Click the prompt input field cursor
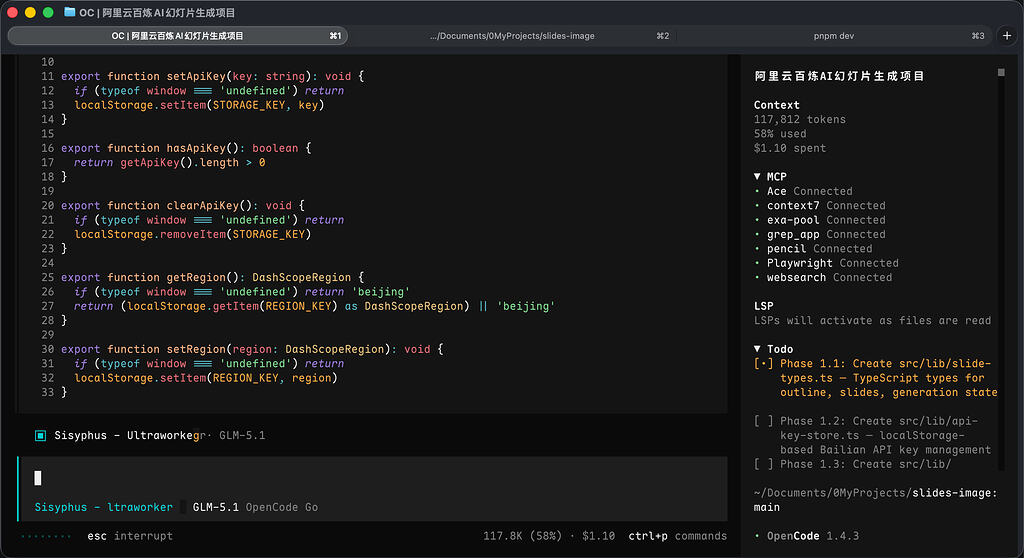This screenshot has height=558, width=1024. click(x=38, y=478)
